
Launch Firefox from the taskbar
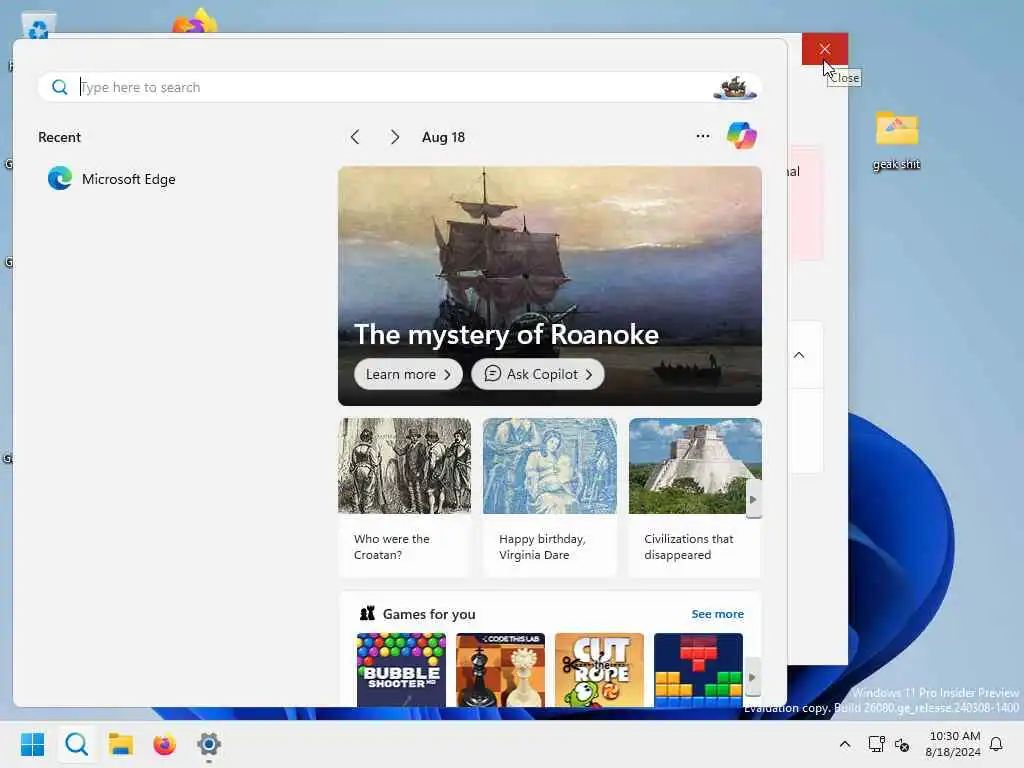[165, 744]
